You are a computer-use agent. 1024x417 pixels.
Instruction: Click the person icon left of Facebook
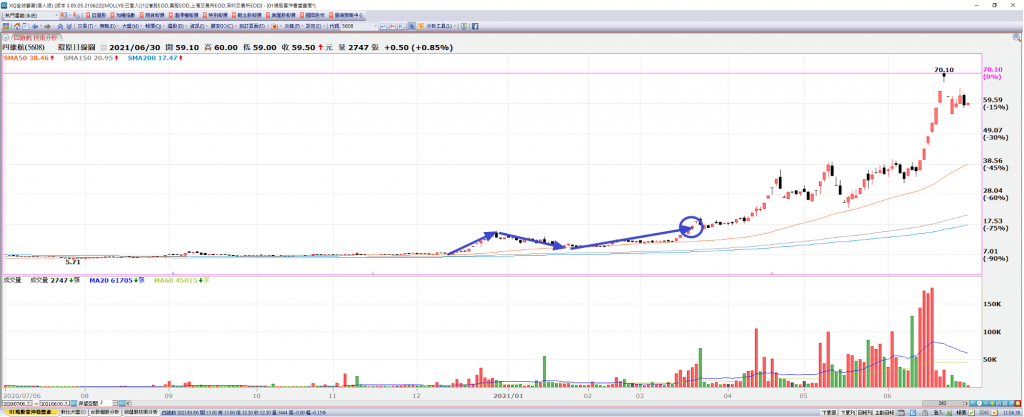(x=464, y=26)
